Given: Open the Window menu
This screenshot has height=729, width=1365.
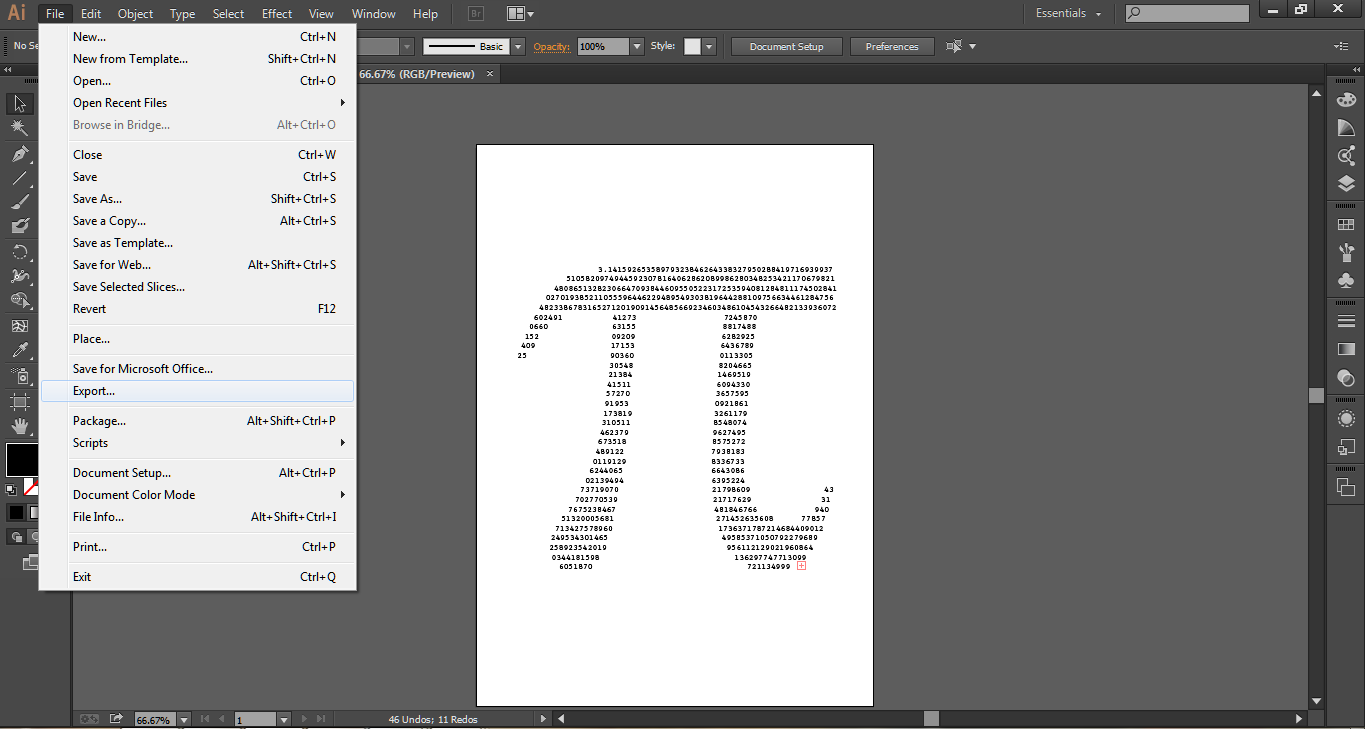Looking at the screenshot, I should (374, 14).
